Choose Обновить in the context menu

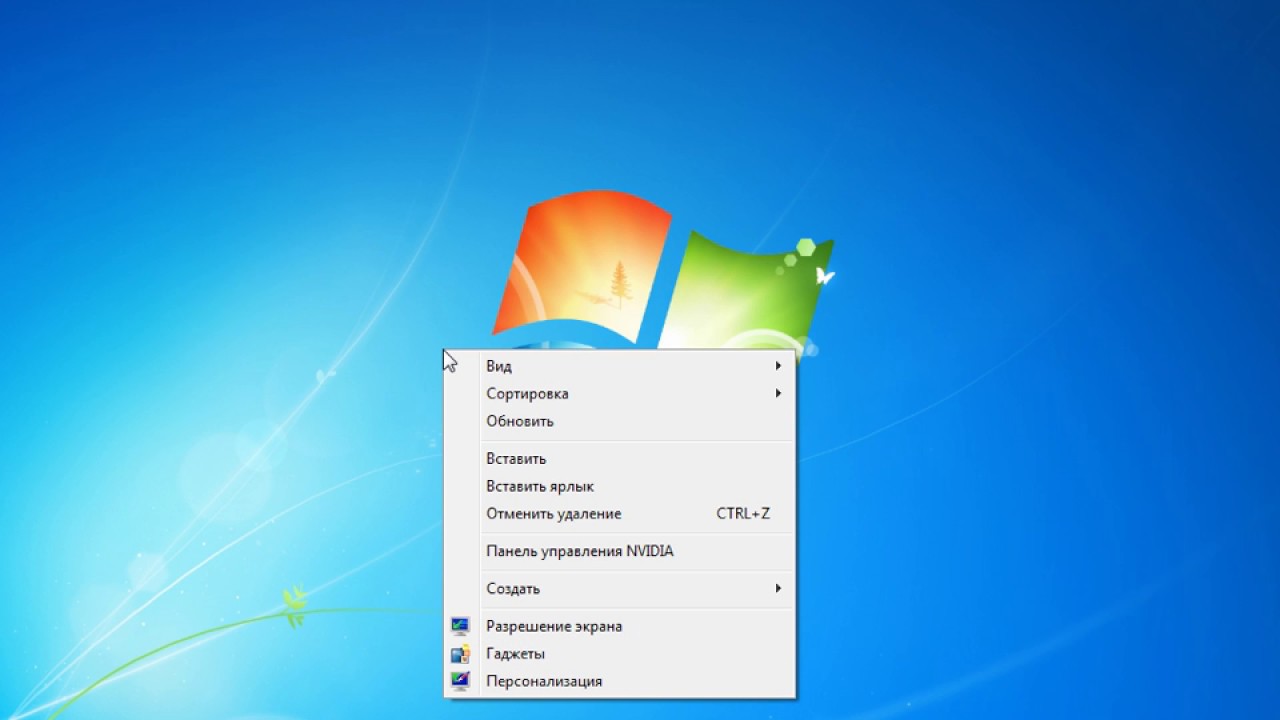point(619,421)
